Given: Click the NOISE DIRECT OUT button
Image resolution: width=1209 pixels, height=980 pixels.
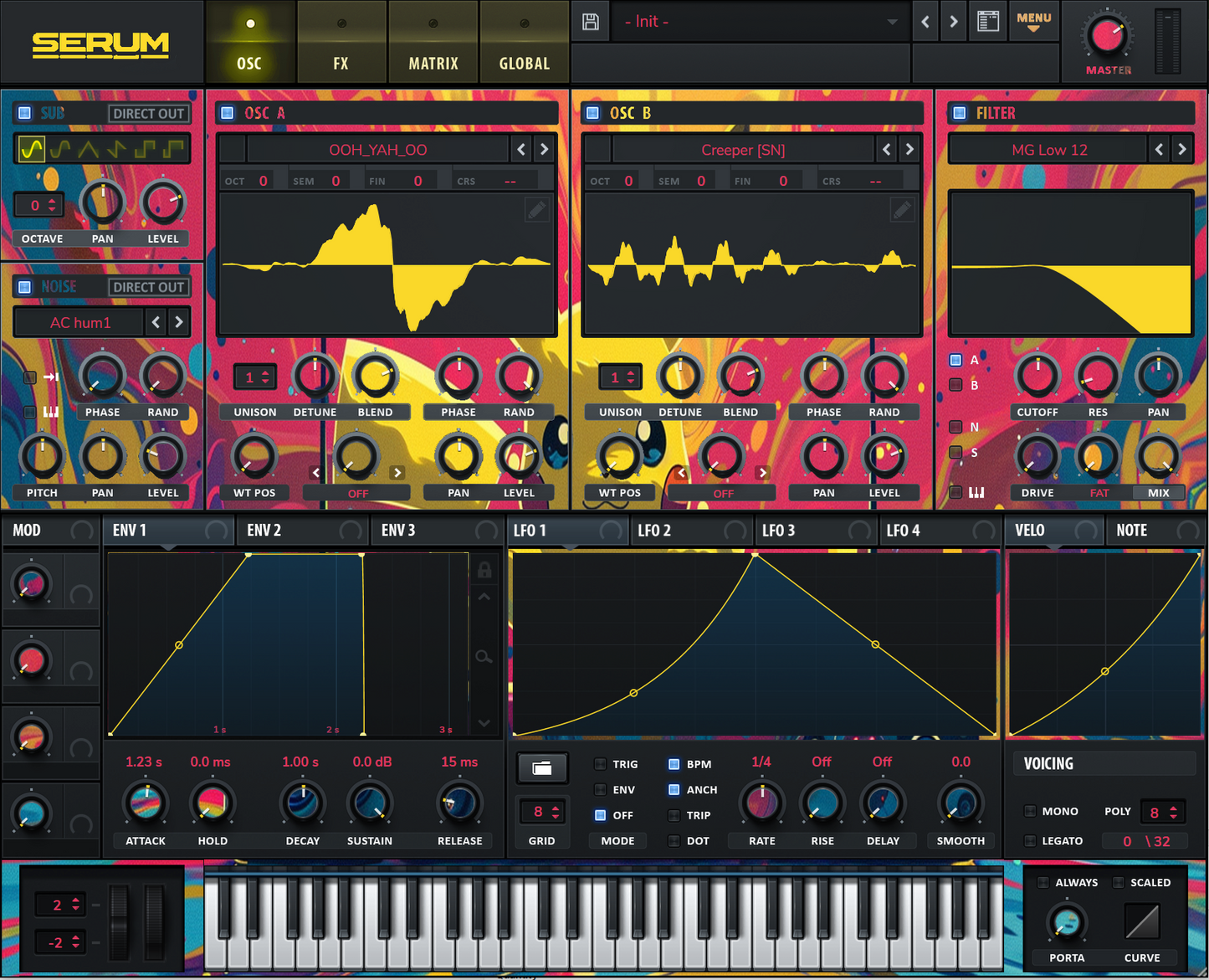Looking at the screenshot, I should coord(148,287).
